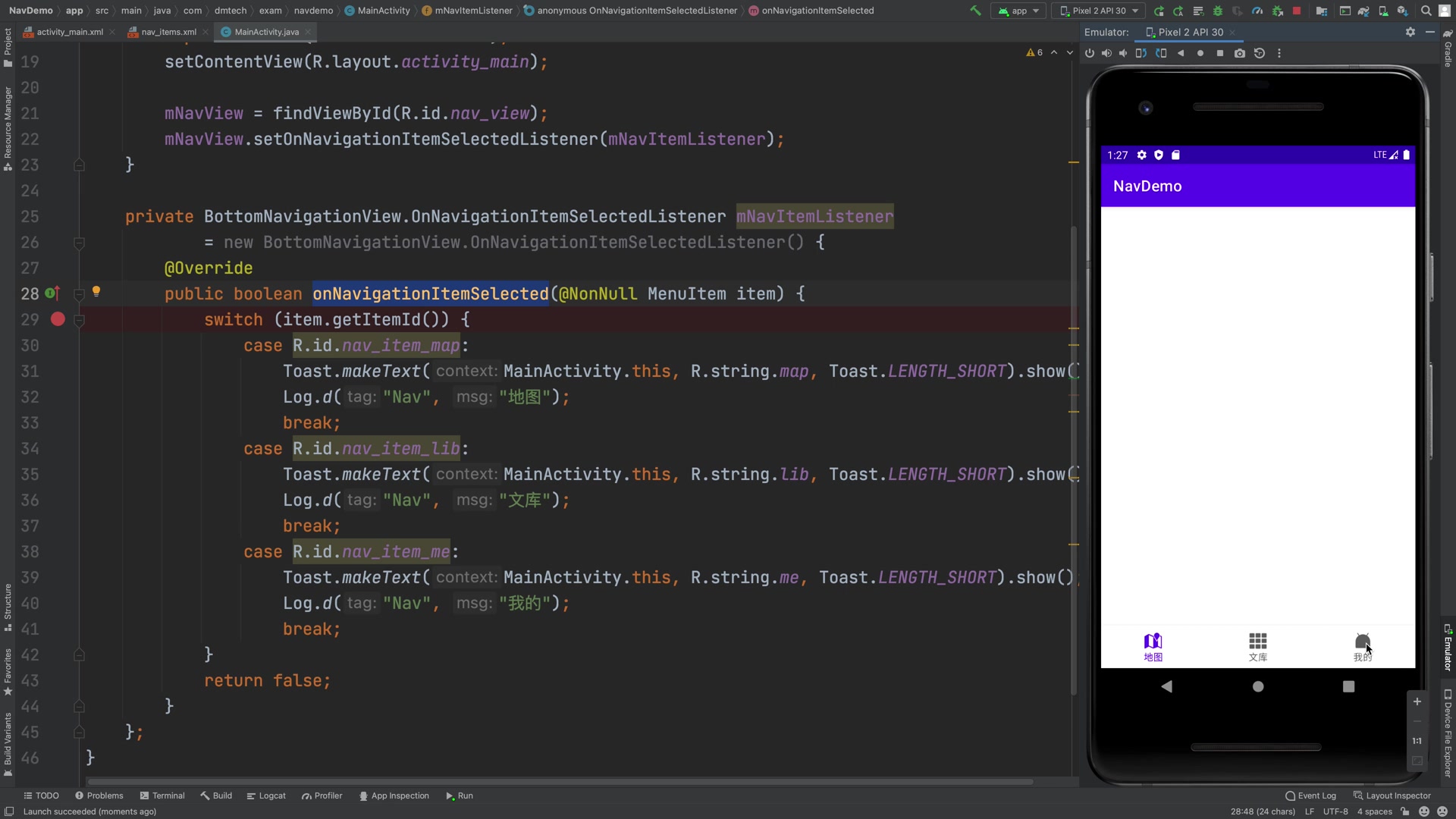
Task: Select the 文库 bottom nav icon in emulator
Action: point(1258,645)
